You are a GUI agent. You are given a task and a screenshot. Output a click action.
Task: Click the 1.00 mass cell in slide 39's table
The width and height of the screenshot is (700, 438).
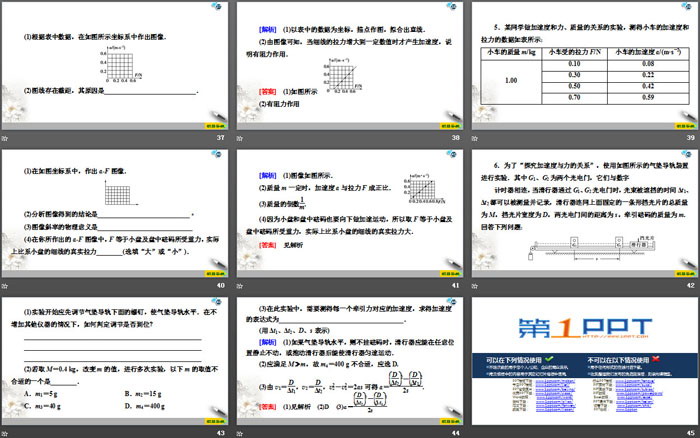[x=511, y=81]
